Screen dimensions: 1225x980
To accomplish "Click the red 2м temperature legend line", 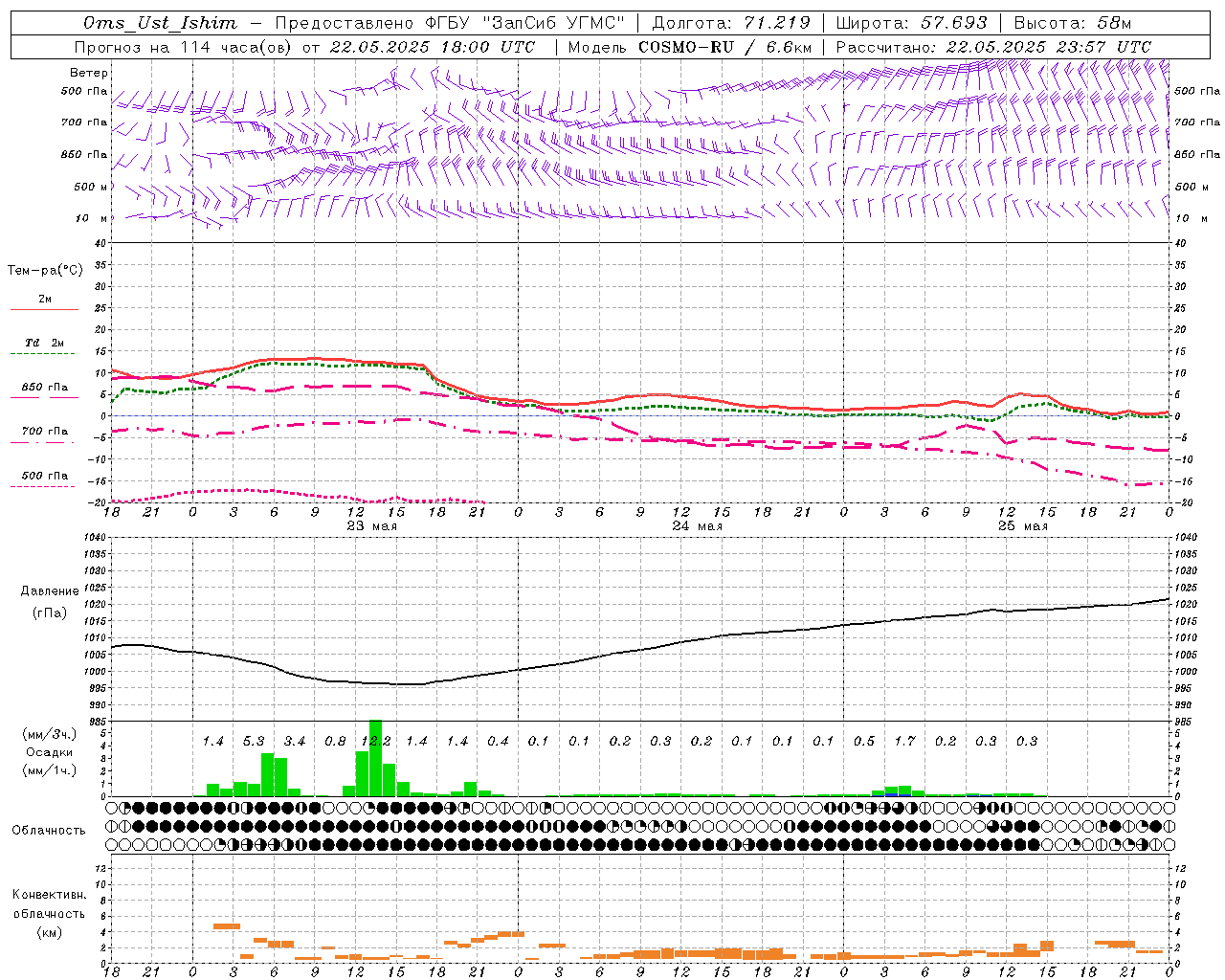I will (44, 309).
